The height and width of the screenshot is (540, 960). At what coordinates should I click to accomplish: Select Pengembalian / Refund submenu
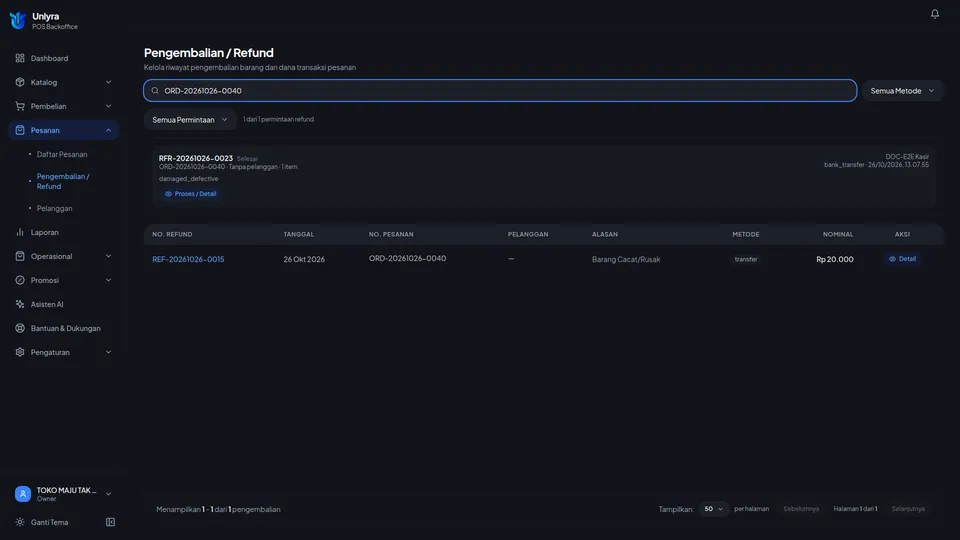[x=62, y=181]
